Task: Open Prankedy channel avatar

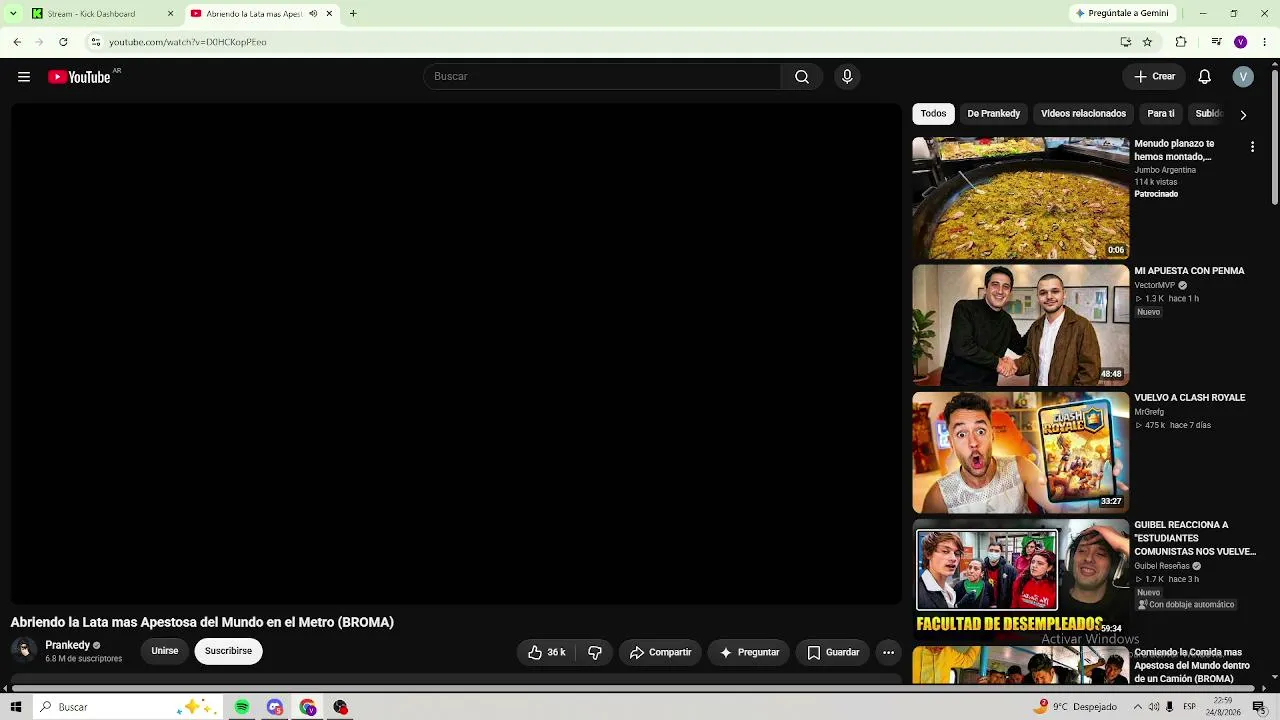Action: (x=24, y=650)
